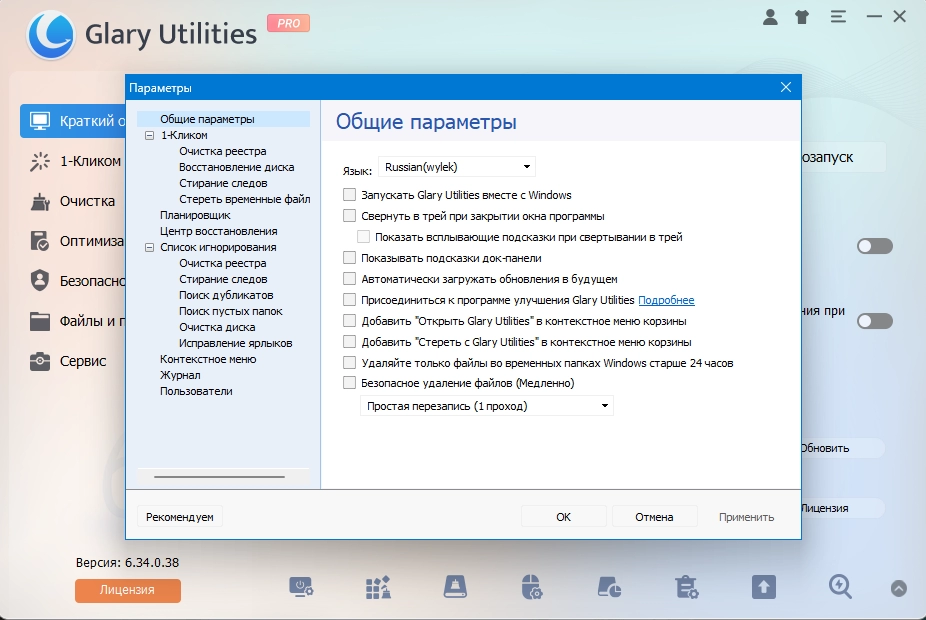Enable Показывать подсказки док-панели checkbox
The image size is (926, 620).
point(350,257)
